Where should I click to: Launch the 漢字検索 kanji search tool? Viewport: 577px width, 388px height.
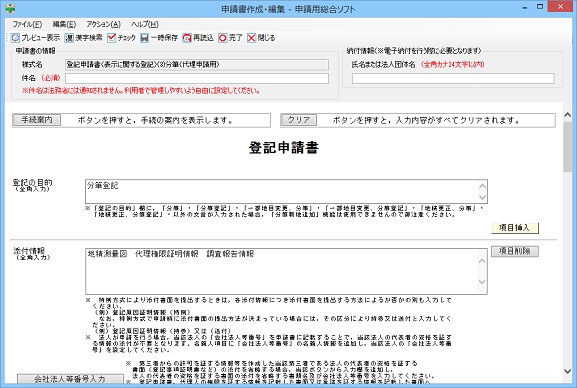(x=69, y=38)
